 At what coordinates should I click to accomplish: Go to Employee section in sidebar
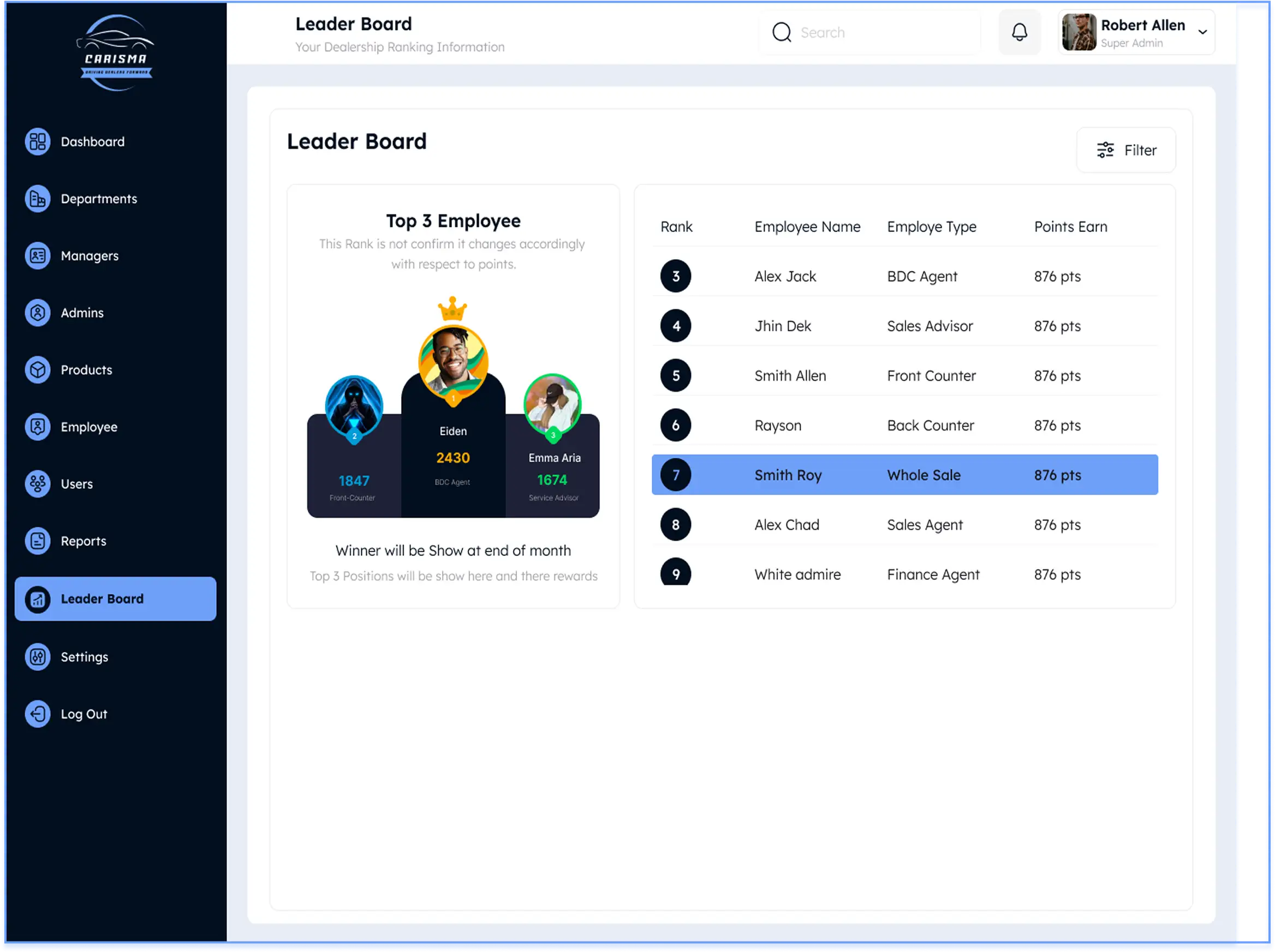[89, 427]
